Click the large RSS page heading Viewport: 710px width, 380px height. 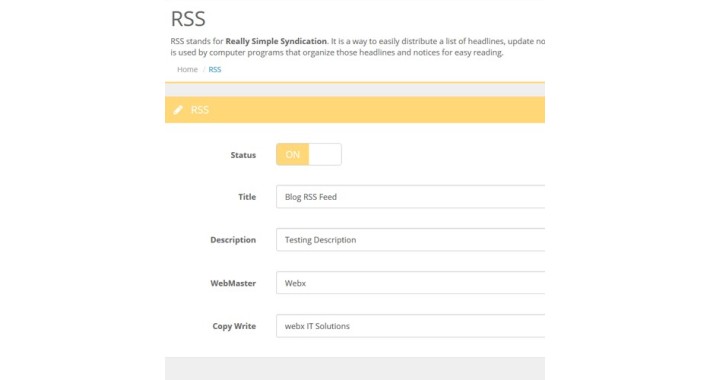click(x=188, y=19)
